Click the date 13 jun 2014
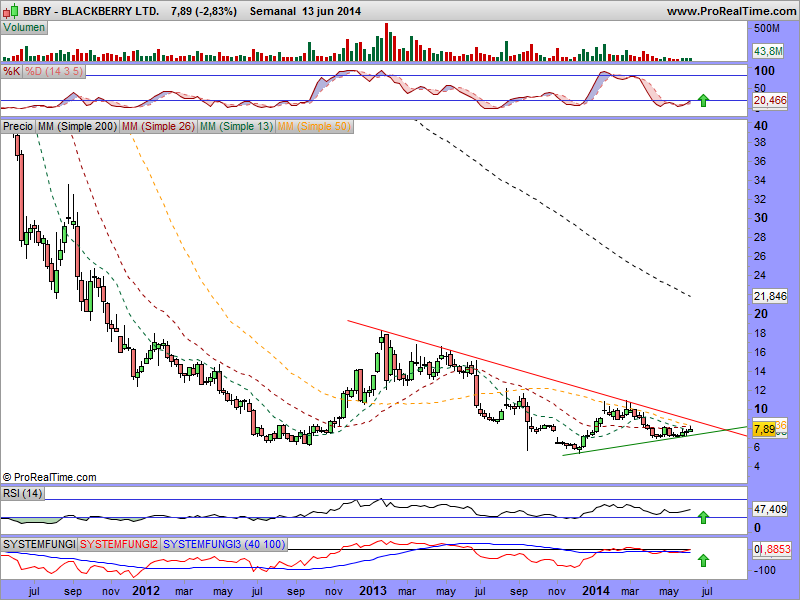This screenshot has height=600, width=800. point(331,11)
